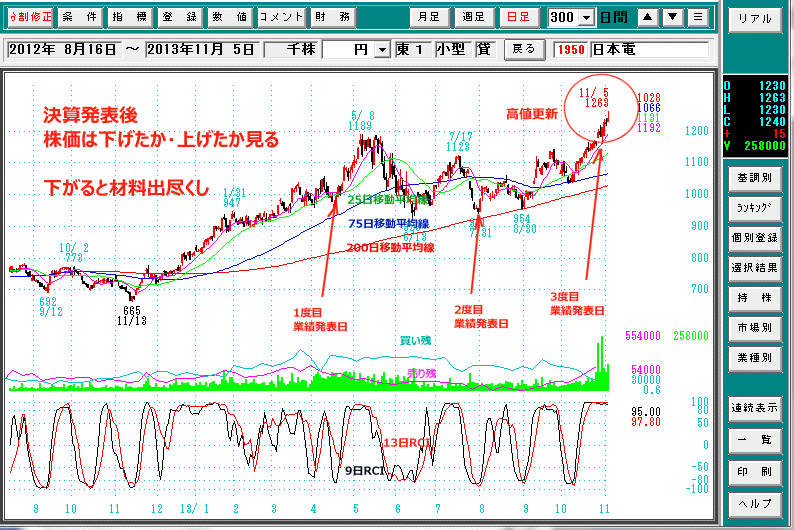Click the 売り残 label in volume pane
This screenshot has height=530, width=794.
click(x=421, y=374)
